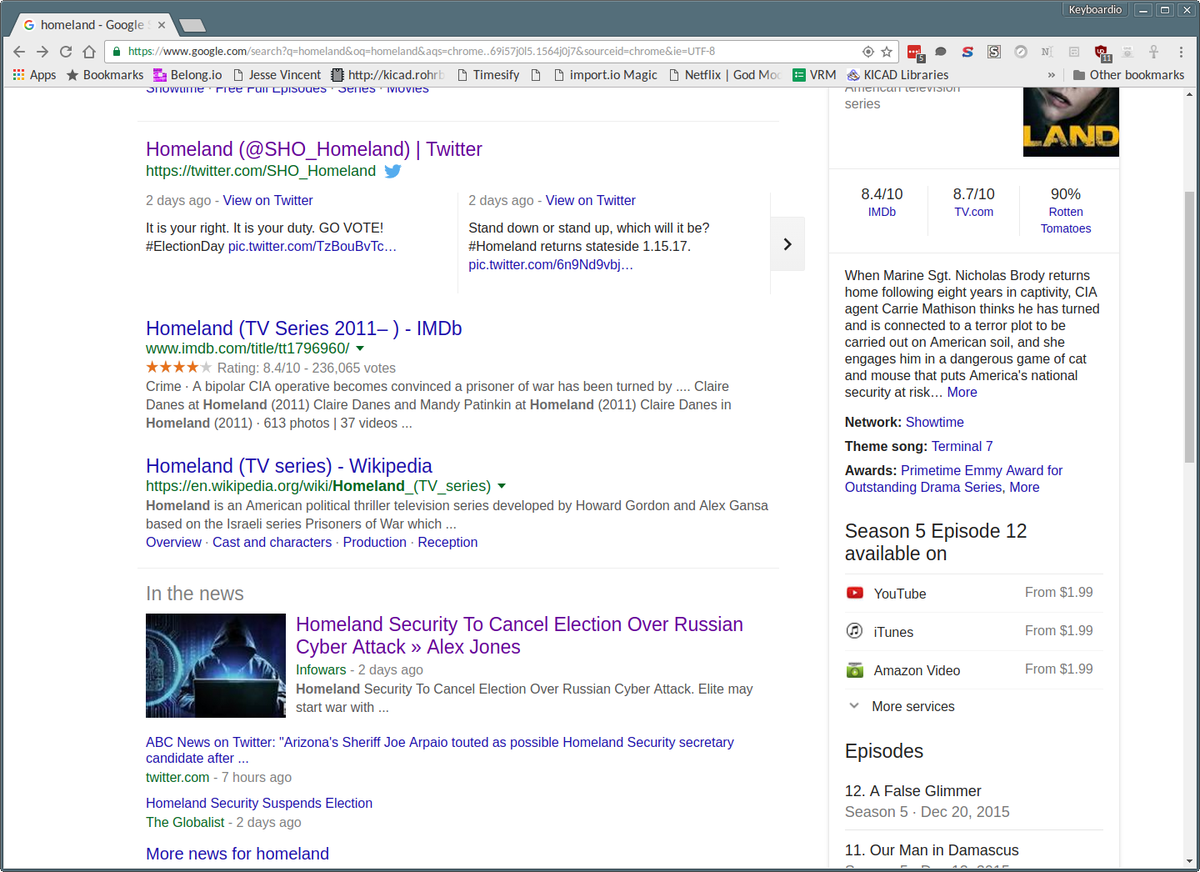1200x872 pixels.
Task: Open the red-blue S extension icon
Action: [968, 51]
